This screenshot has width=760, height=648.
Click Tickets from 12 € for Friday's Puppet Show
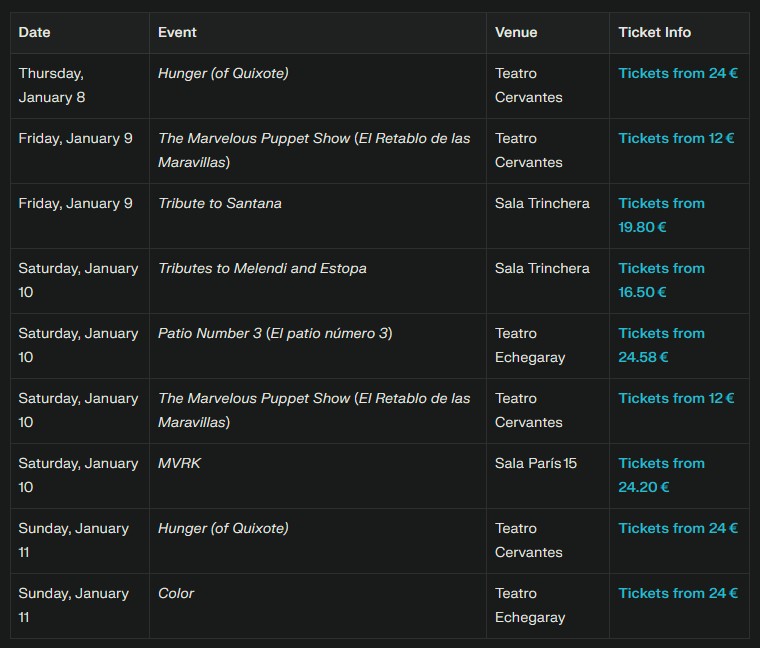[676, 138]
